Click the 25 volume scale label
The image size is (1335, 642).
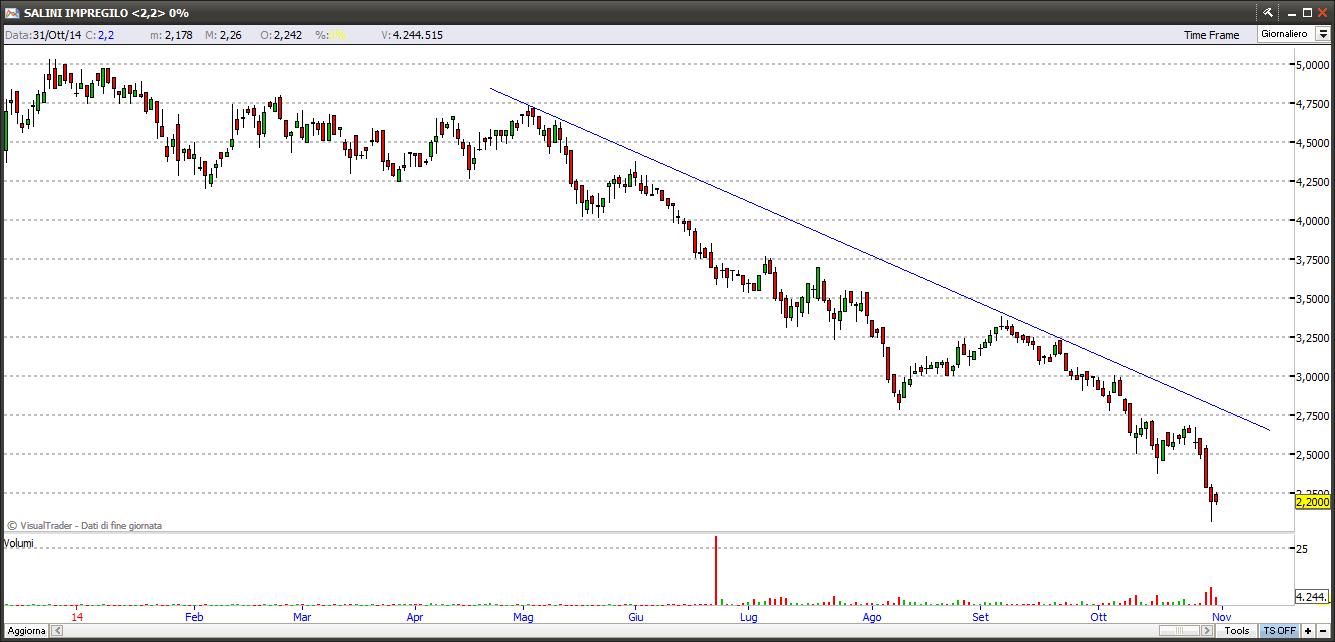(1301, 549)
